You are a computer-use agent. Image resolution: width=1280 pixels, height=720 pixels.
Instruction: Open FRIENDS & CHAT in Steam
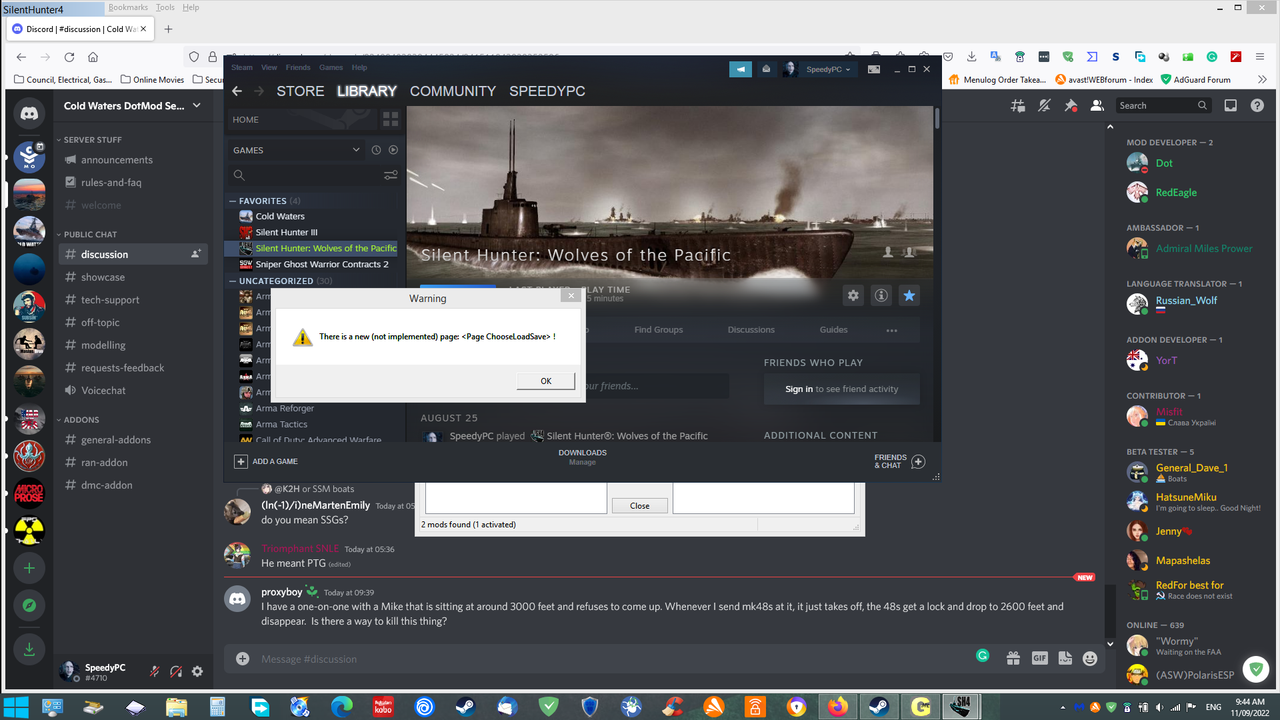(899, 461)
